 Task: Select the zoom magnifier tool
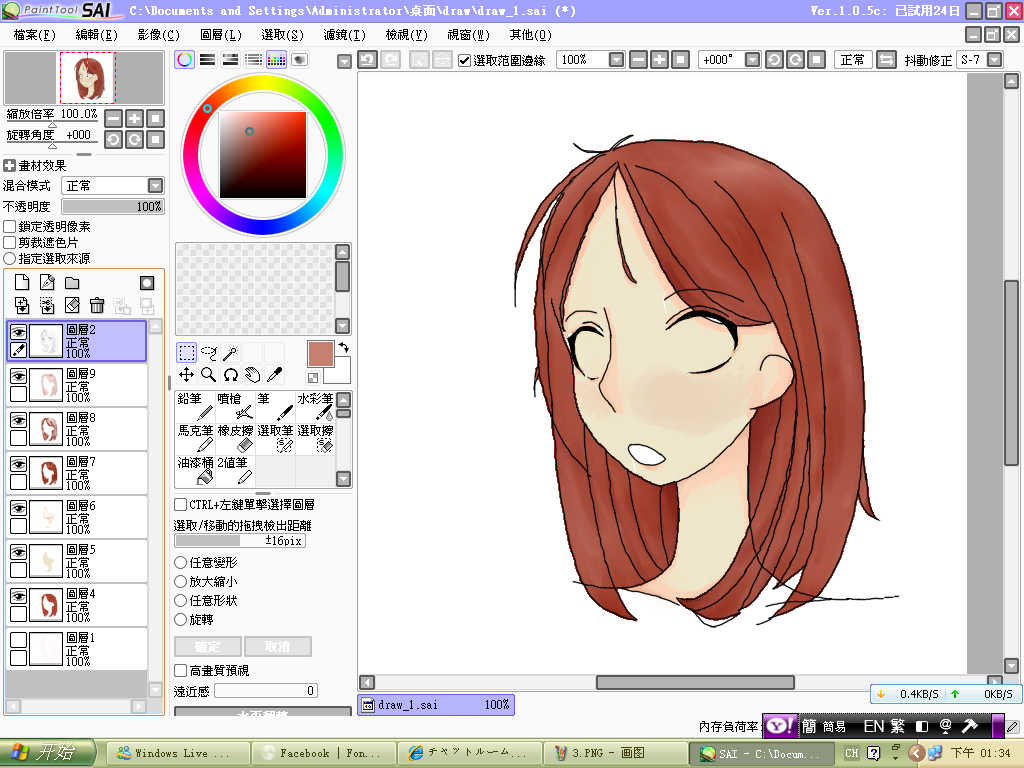(x=208, y=375)
